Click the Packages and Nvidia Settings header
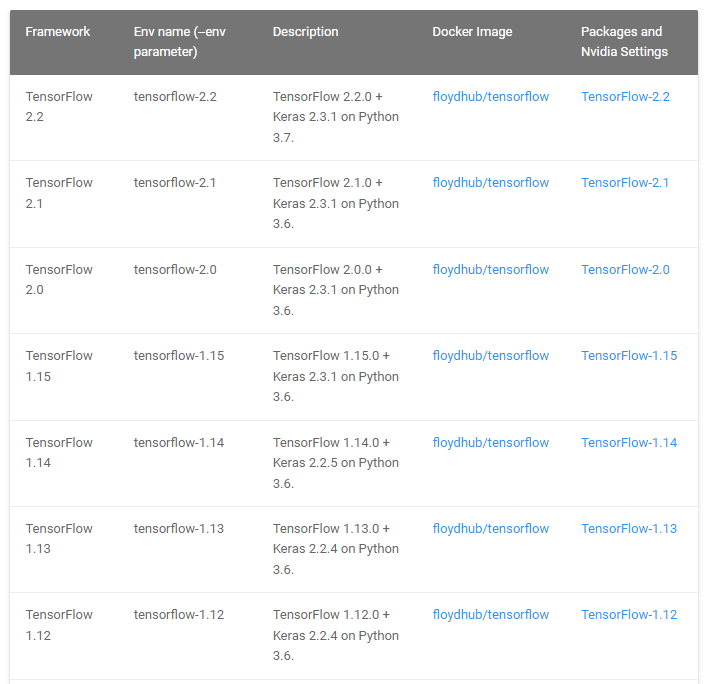 [624, 42]
